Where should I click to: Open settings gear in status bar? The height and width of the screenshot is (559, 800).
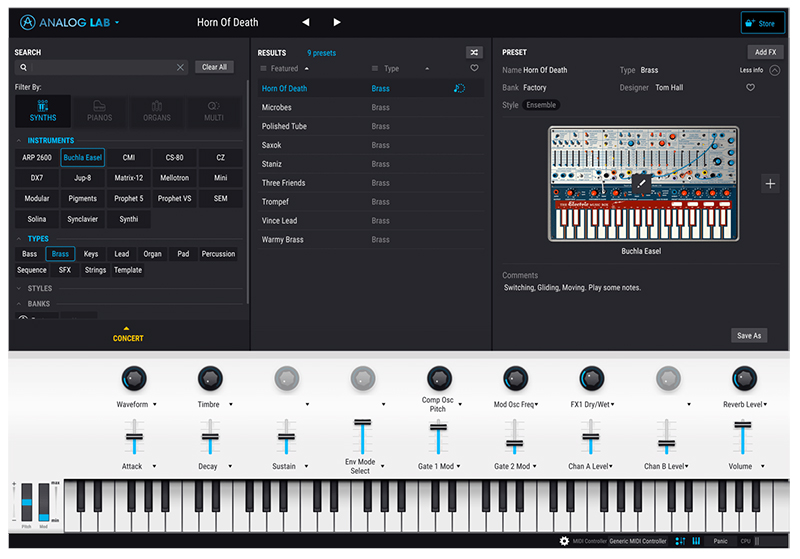click(564, 541)
